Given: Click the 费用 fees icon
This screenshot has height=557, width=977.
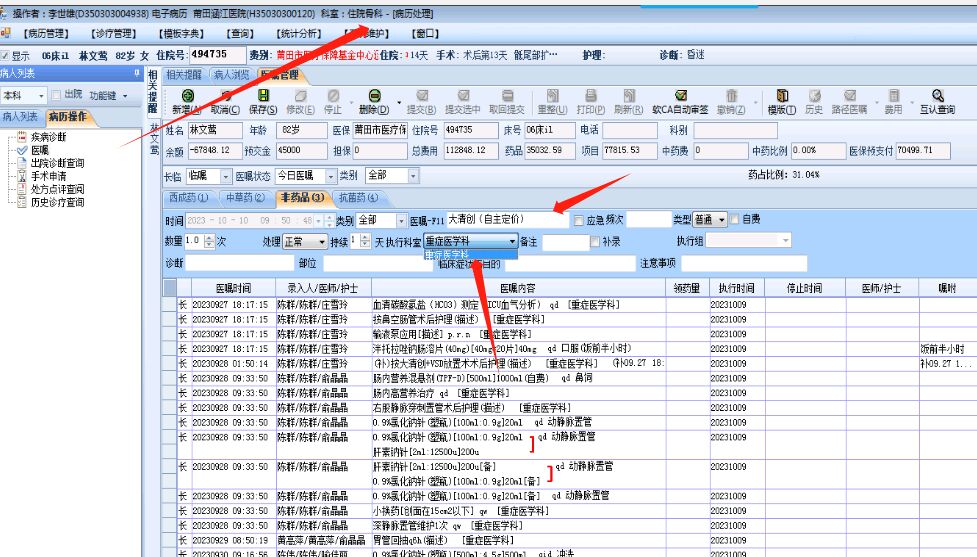Looking at the screenshot, I should [x=894, y=96].
